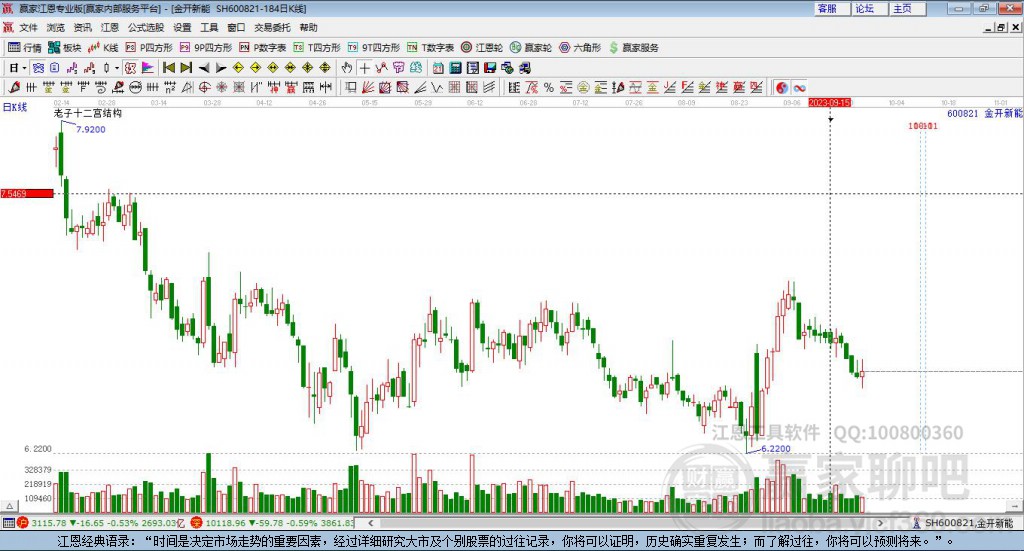Viewport: 1024px width, 551px height.
Task: Open the 帮助 menu
Action: (x=308, y=27)
